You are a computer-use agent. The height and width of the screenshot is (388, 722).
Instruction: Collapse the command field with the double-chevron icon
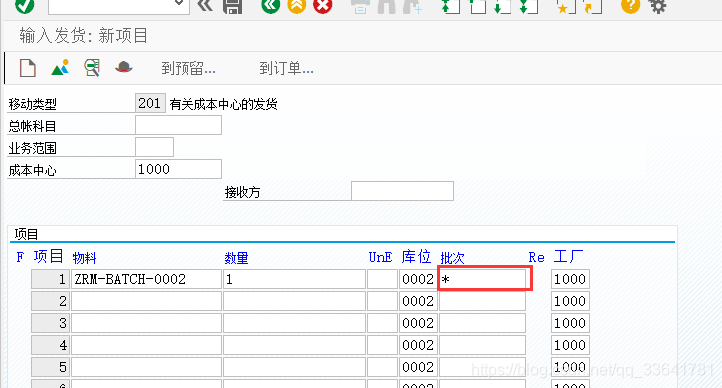[205, 6]
